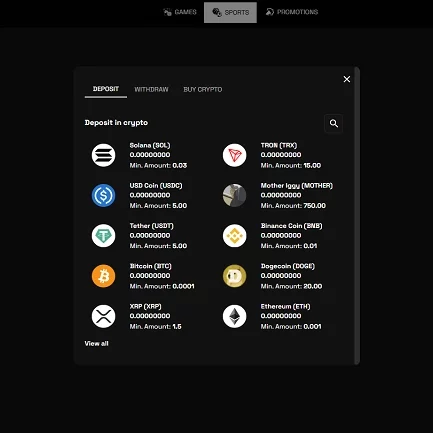Select the red TRON icon
Image resolution: width=433 pixels, height=433 pixels.
pos(235,155)
